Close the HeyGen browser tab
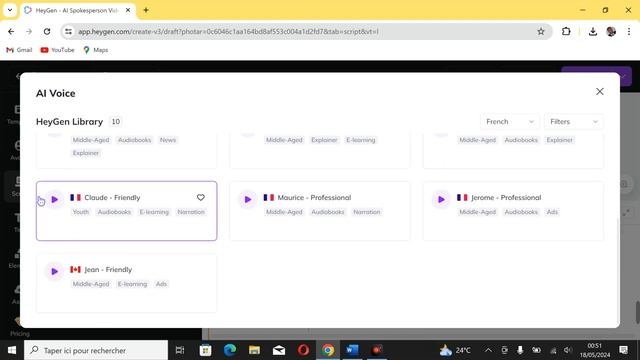The image size is (640, 360). pos(128,10)
